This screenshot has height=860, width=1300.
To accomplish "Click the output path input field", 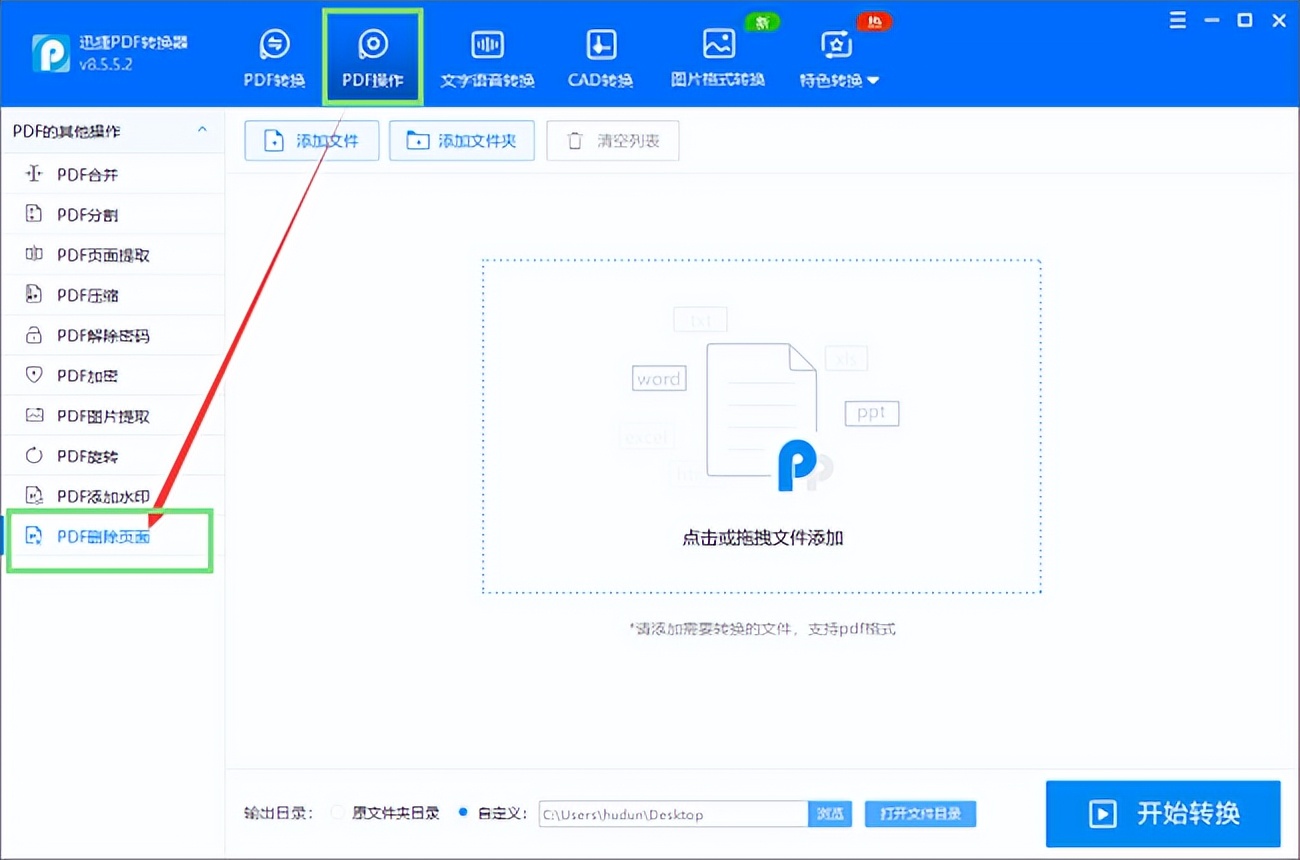I will tap(670, 813).
